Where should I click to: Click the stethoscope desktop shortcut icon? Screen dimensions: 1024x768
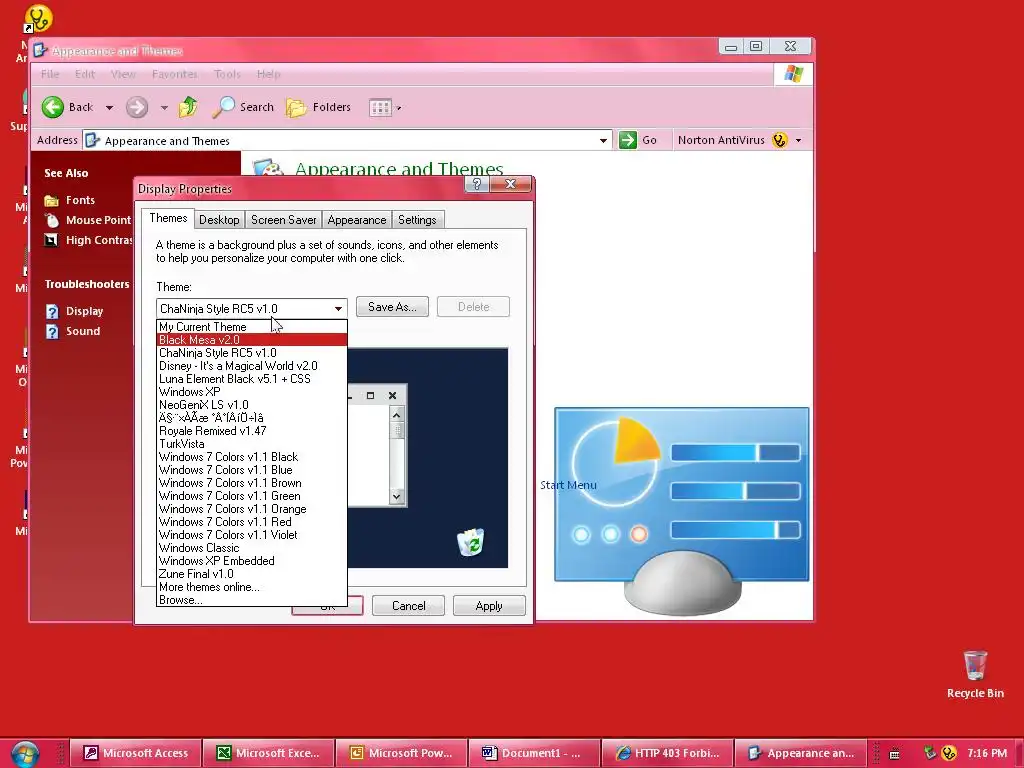click(37, 18)
